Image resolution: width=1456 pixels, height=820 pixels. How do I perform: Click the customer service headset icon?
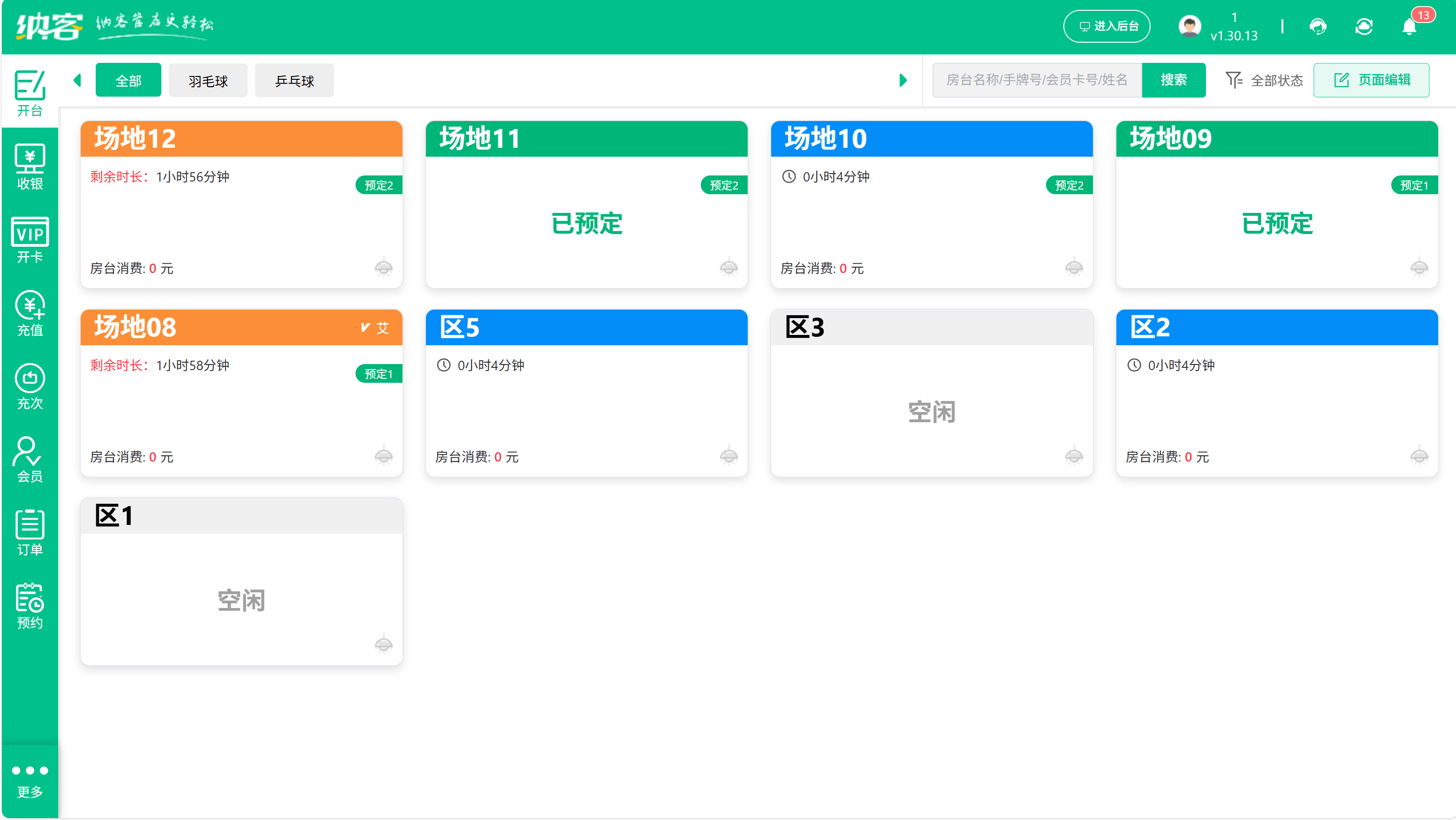coord(1318,27)
